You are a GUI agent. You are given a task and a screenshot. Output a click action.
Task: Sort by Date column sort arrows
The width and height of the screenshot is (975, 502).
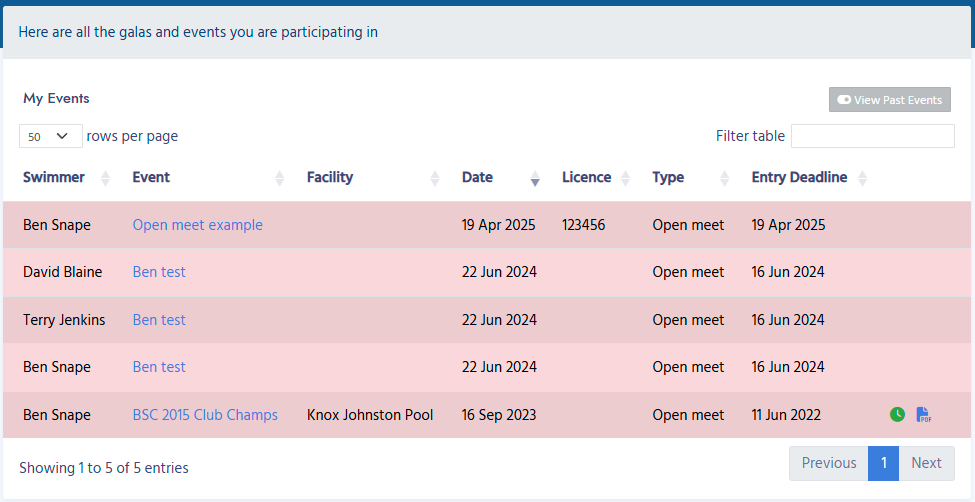[535, 178]
